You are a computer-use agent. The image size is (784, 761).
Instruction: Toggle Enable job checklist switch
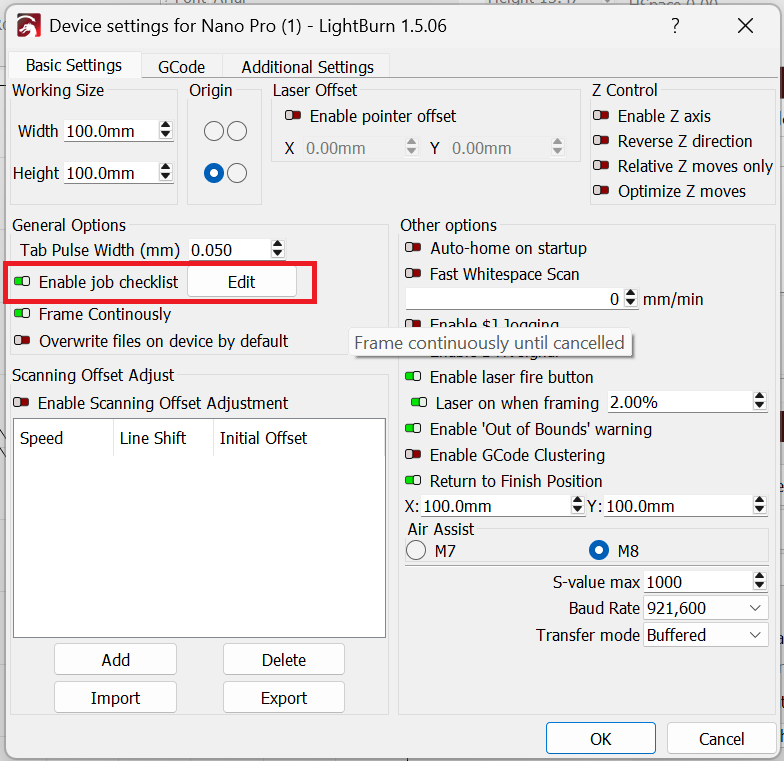[22, 282]
